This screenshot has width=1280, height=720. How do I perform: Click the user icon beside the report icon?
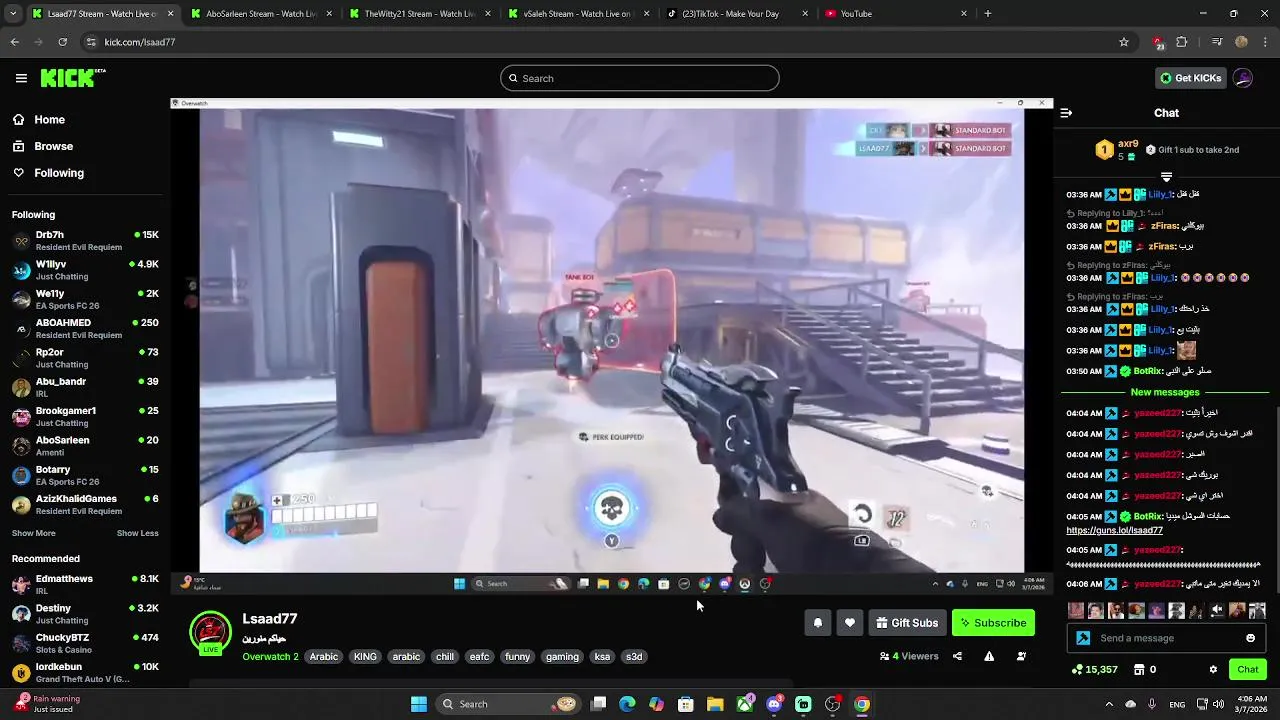1021,657
